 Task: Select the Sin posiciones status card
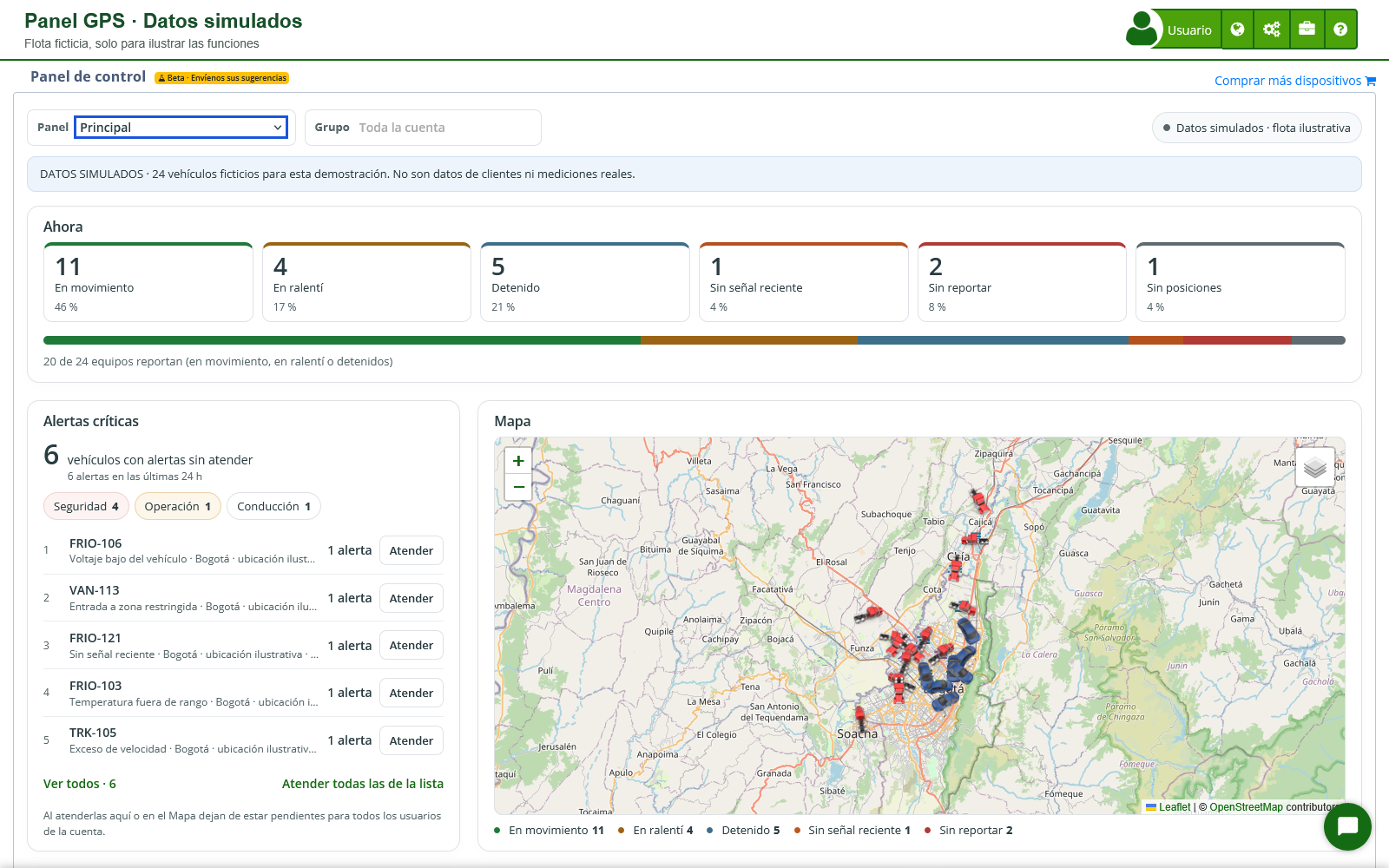pos(1241,282)
